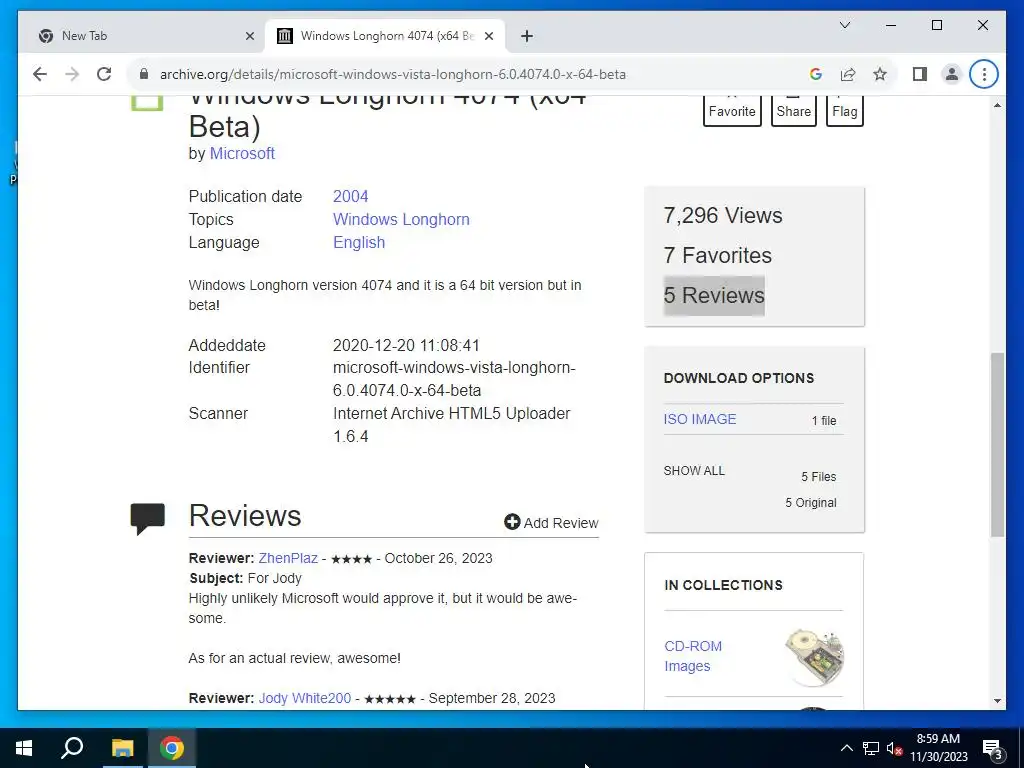Click the CD-ROM collection thumbnail

[x=814, y=657]
